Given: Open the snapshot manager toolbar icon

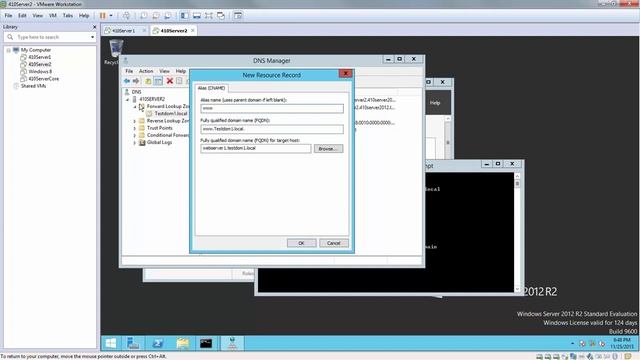Looking at the screenshot, I should tap(167, 16).
